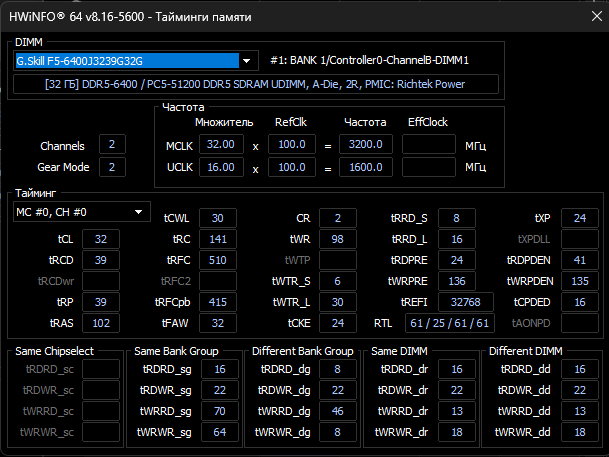
Task: Click the tCL value field
Action: click(101, 239)
